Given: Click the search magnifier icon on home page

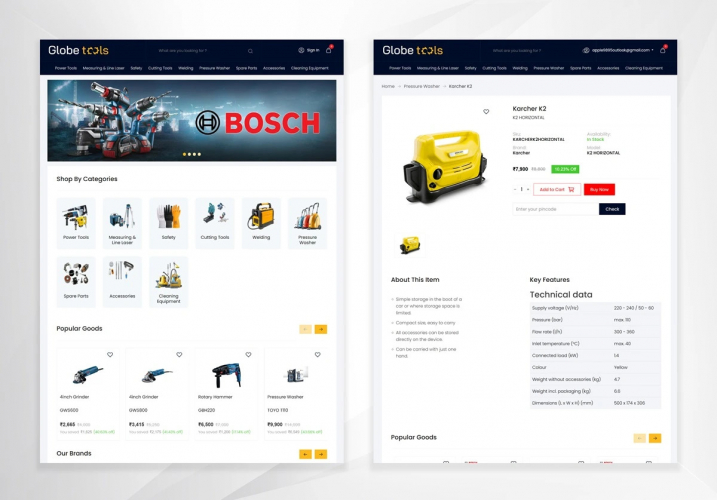Looking at the screenshot, I should (250, 51).
